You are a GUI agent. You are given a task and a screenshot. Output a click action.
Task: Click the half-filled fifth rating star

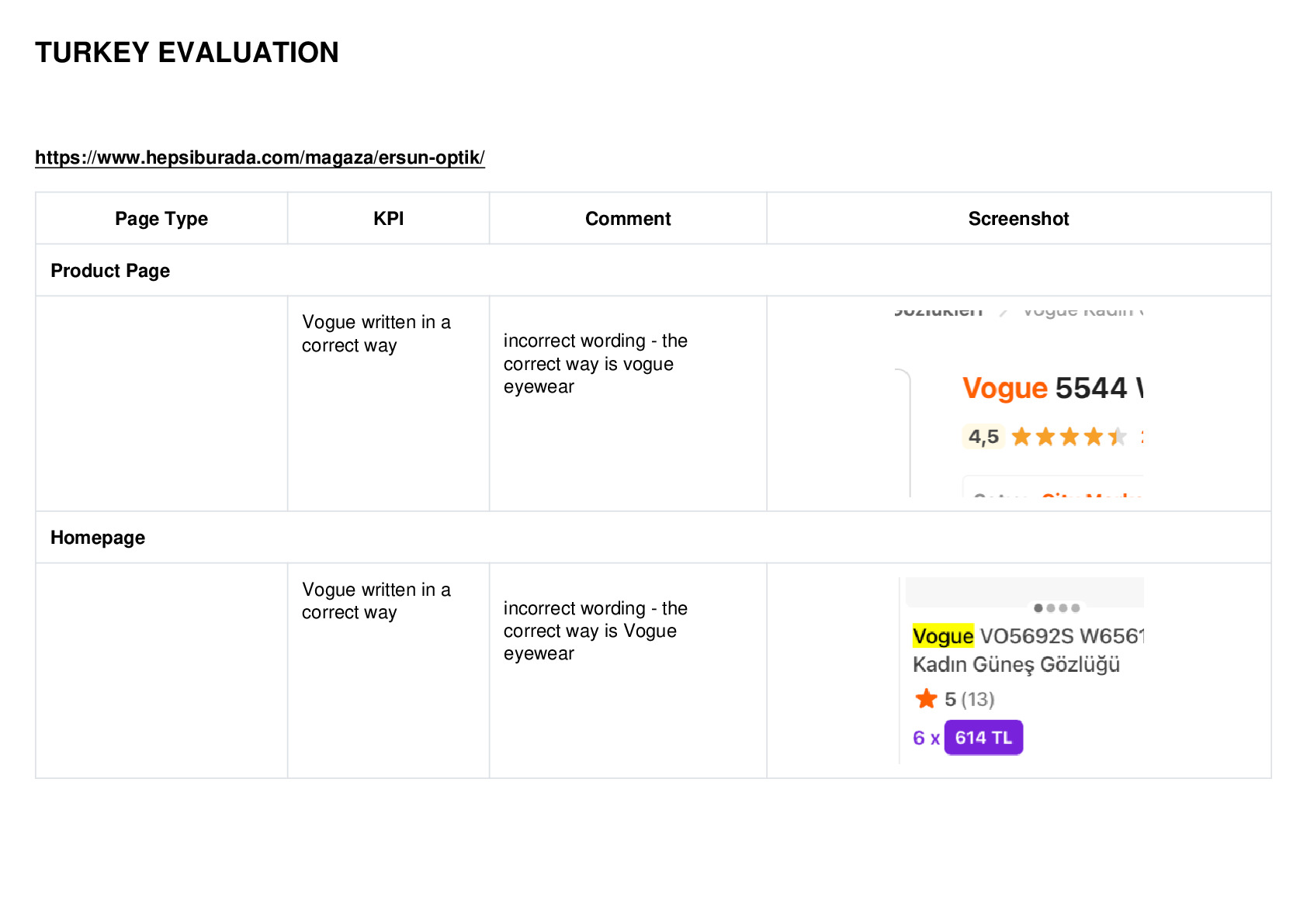[1118, 437]
